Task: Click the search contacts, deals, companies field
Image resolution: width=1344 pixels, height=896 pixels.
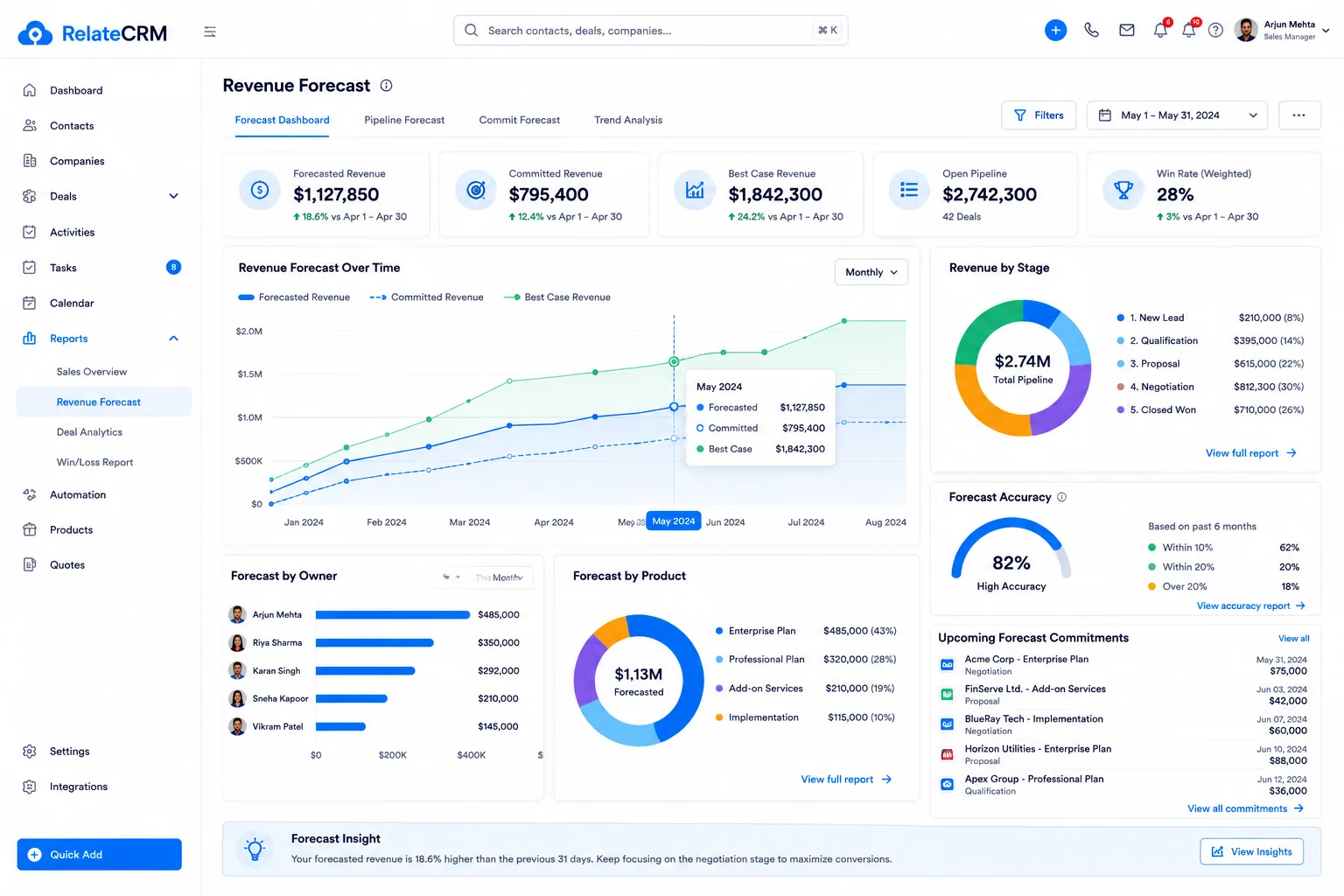Action: (650, 31)
